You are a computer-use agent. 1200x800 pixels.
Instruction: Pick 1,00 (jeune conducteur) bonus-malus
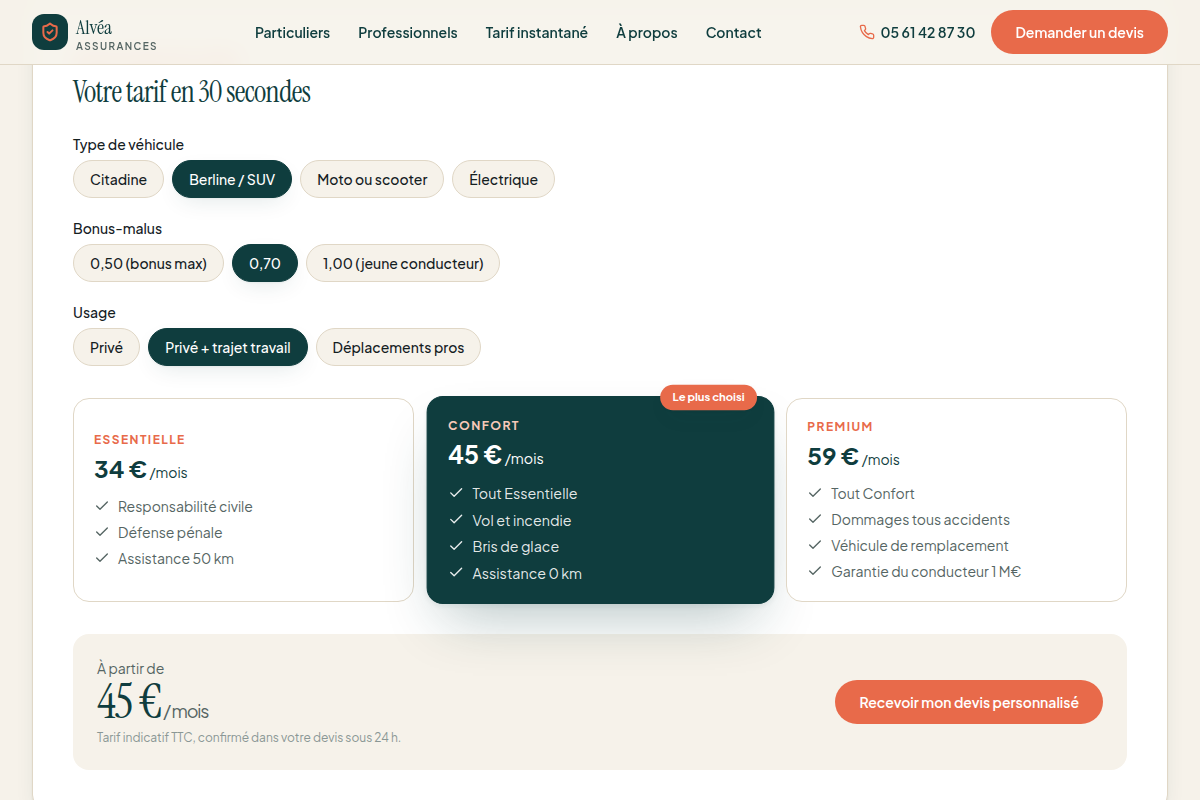[403, 263]
